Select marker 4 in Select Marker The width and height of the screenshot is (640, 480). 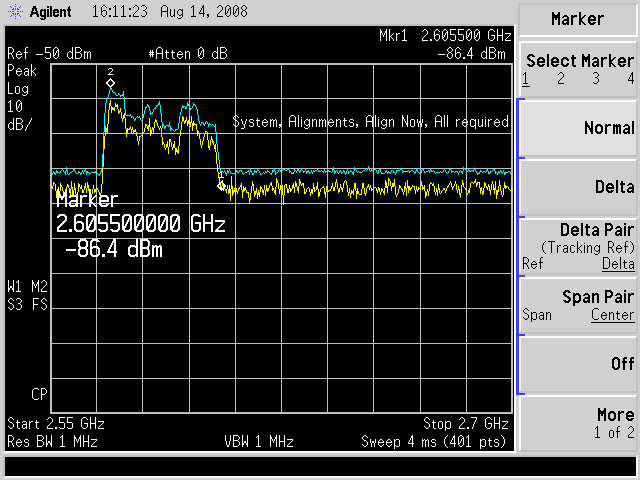click(630, 78)
